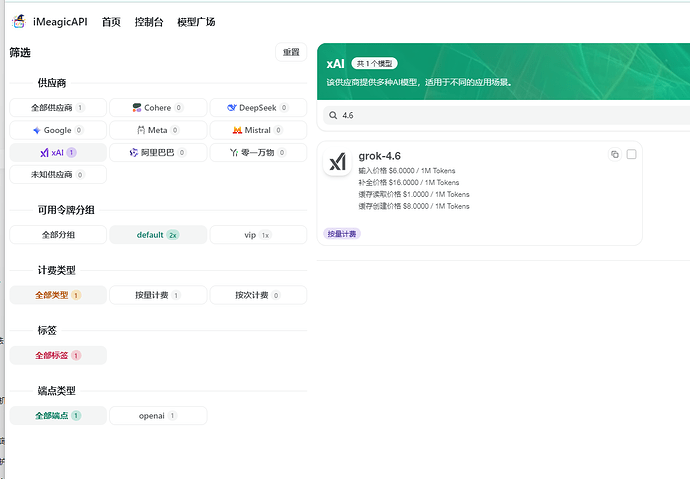Filter by Cohere provider
Image resolution: width=690 pixels, height=479 pixels.
pyautogui.click(x=158, y=108)
